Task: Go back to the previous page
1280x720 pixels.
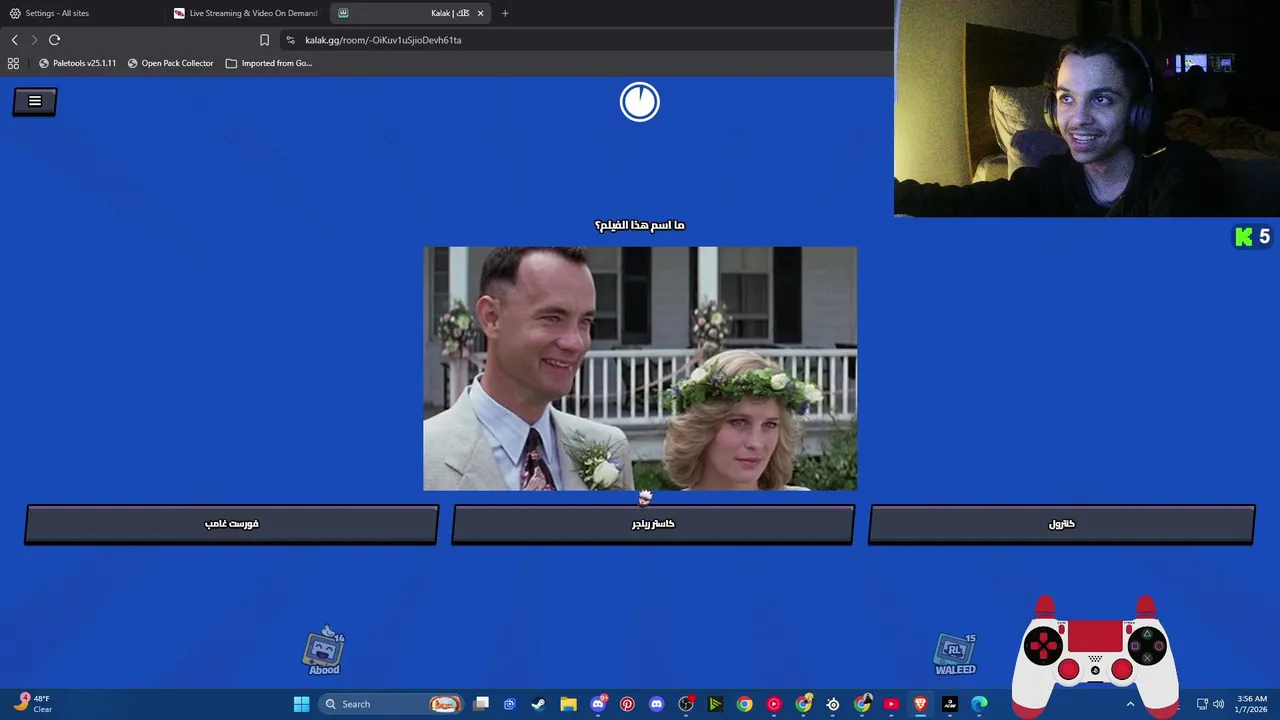Action: 14,40
